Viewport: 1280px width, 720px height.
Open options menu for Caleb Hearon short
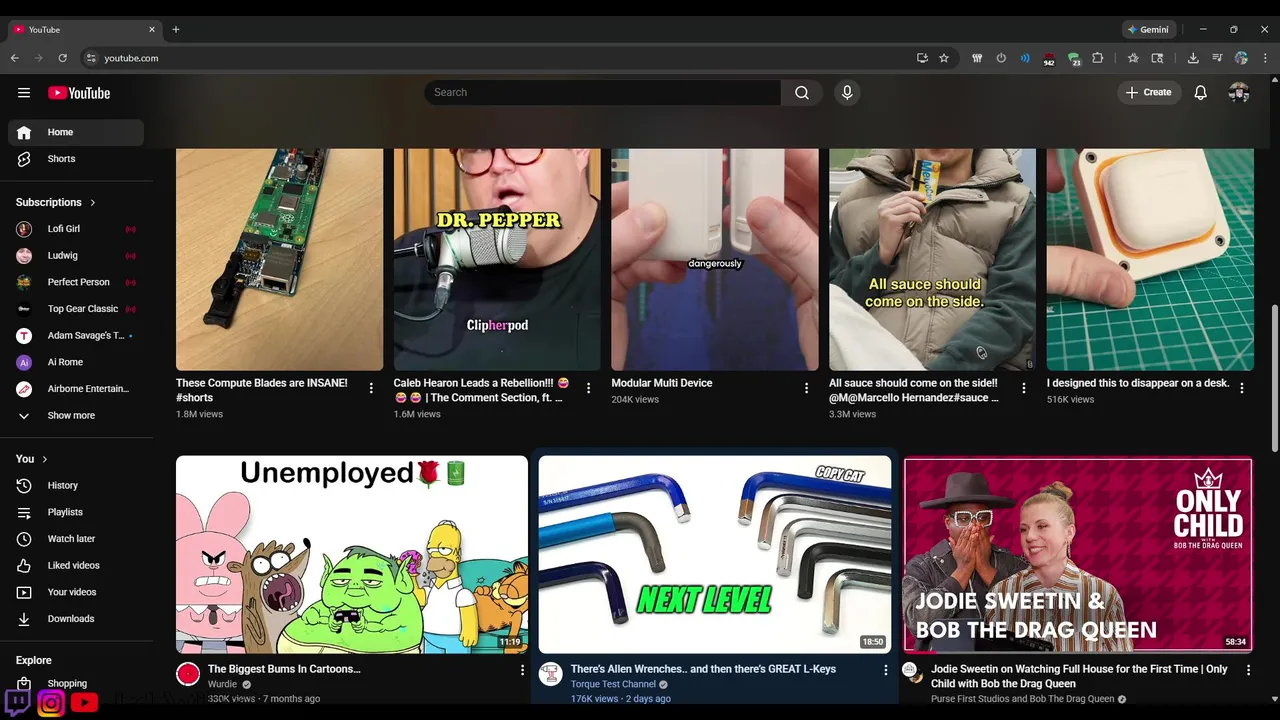pyautogui.click(x=589, y=388)
